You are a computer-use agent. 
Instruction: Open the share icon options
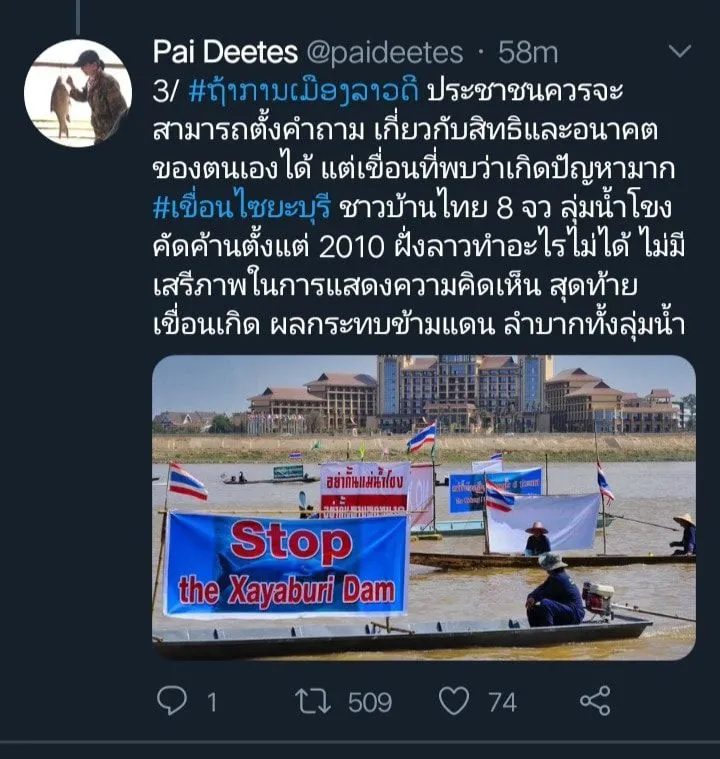coord(595,701)
